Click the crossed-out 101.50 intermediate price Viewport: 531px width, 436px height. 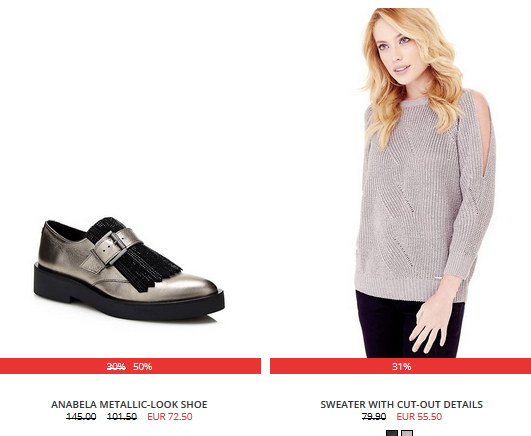[x=122, y=416]
